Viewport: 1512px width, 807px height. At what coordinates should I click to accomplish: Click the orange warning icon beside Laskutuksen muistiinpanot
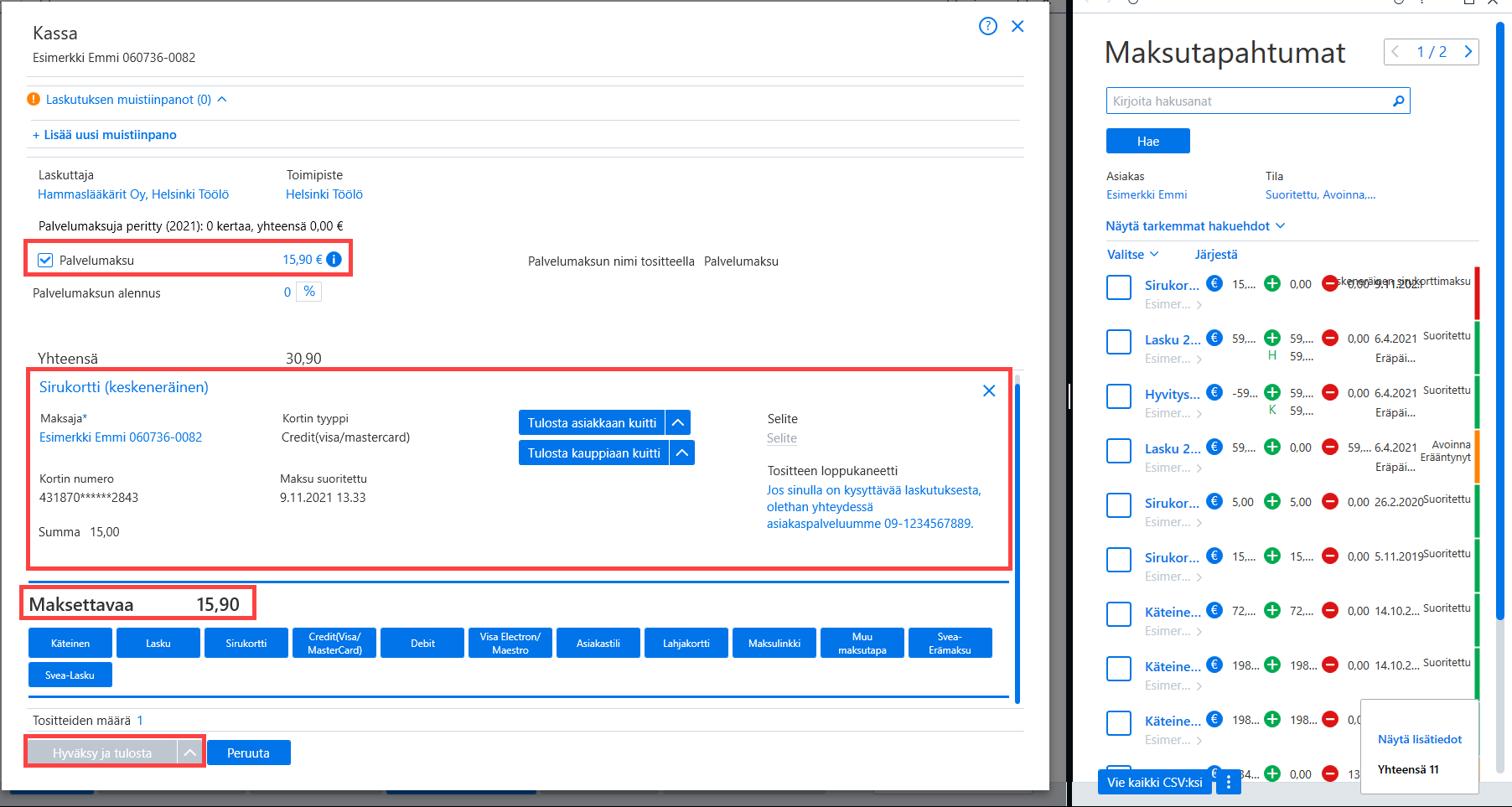click(x=34, y=99)
